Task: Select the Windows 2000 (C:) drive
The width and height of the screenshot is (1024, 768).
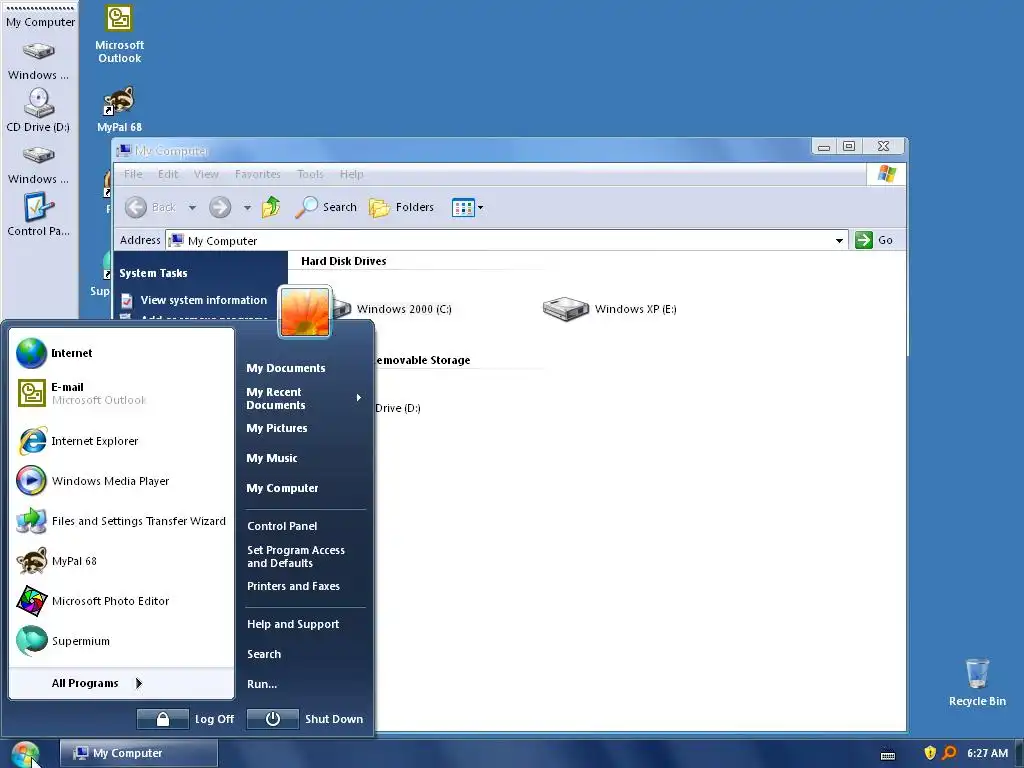Action: pyautogui.click(x=392, y=309)
